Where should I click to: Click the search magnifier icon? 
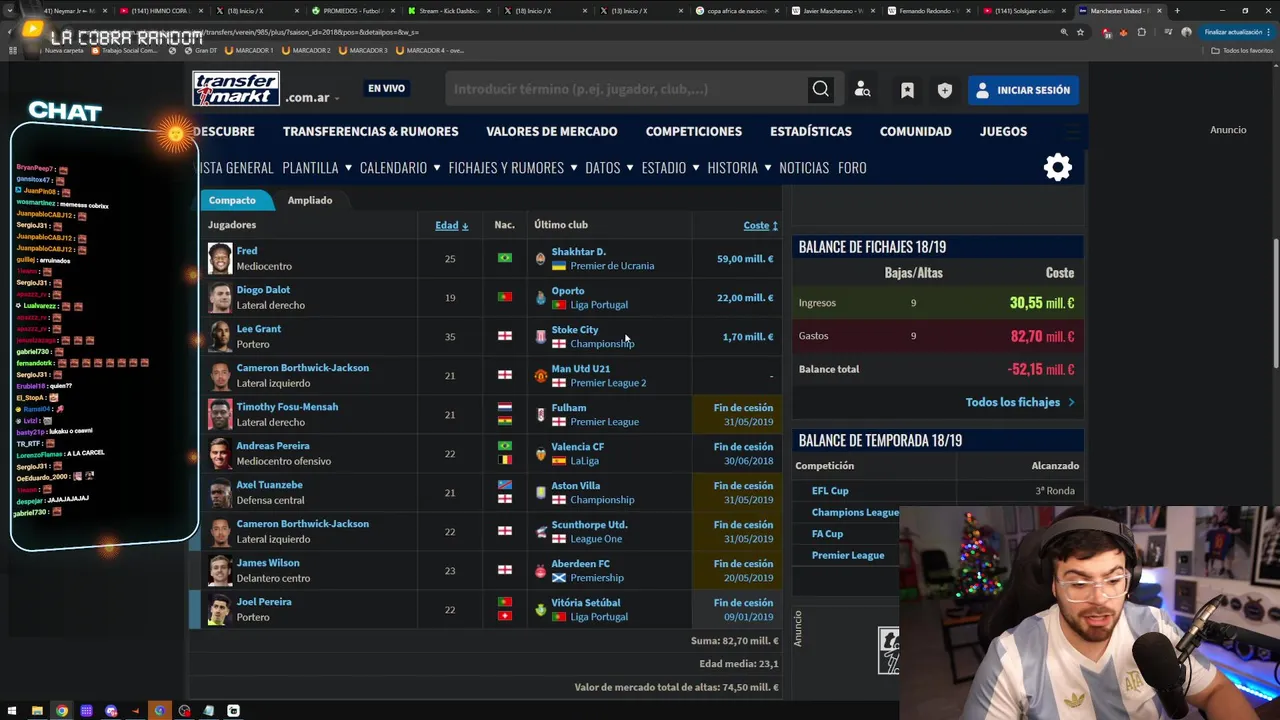point(820,89)
